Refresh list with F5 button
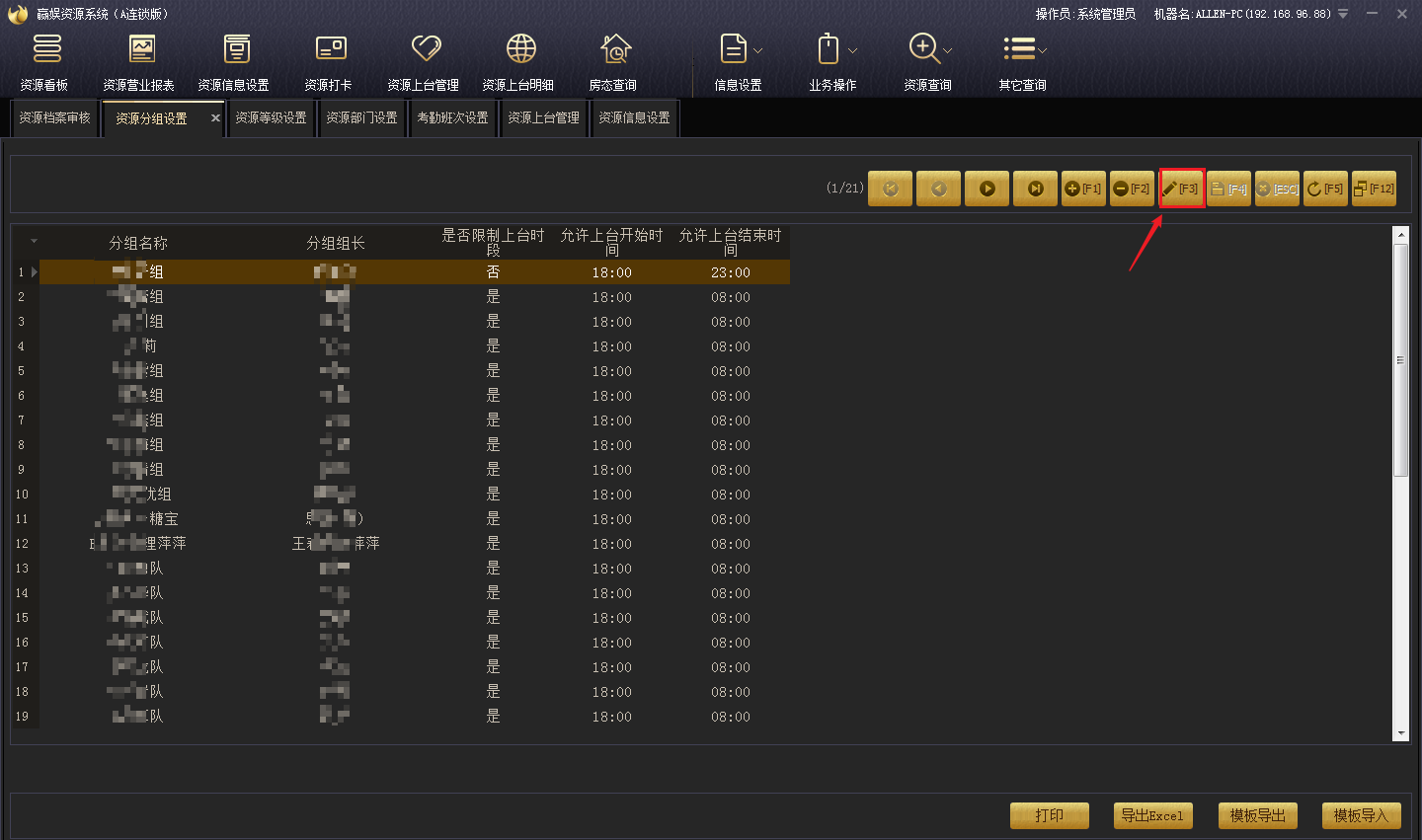 pos(1325,189)
